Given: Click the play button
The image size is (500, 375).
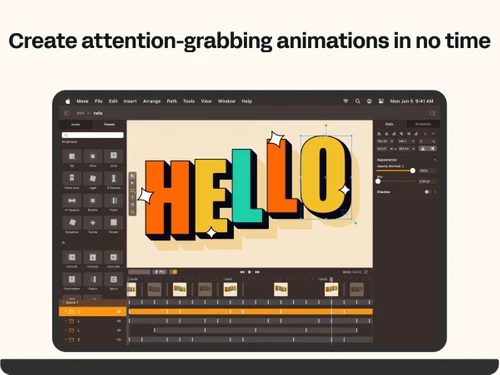Looking at the screenshot, I should point(250,272).
